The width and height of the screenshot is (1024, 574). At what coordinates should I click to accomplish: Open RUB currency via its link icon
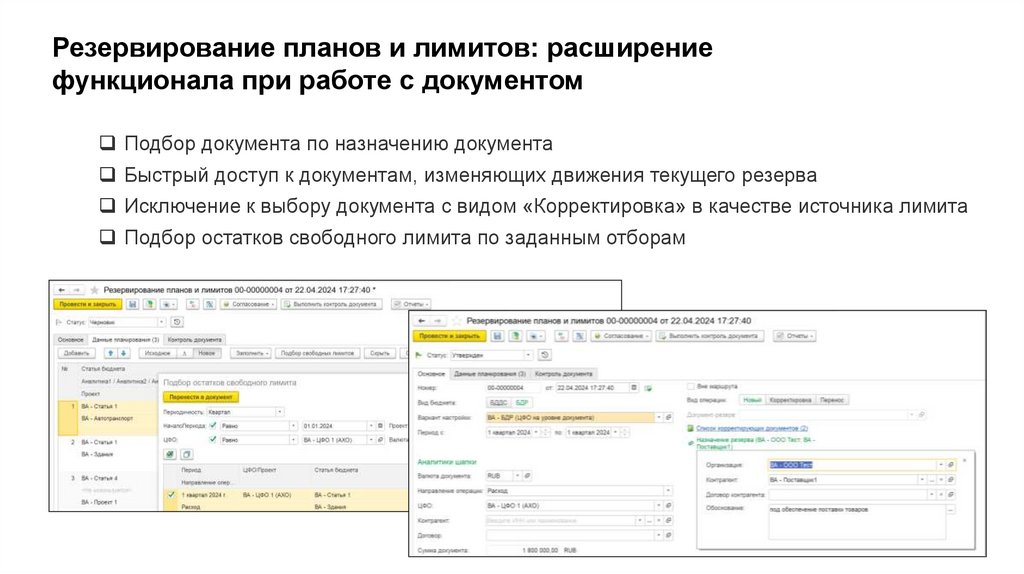point(527,475)
